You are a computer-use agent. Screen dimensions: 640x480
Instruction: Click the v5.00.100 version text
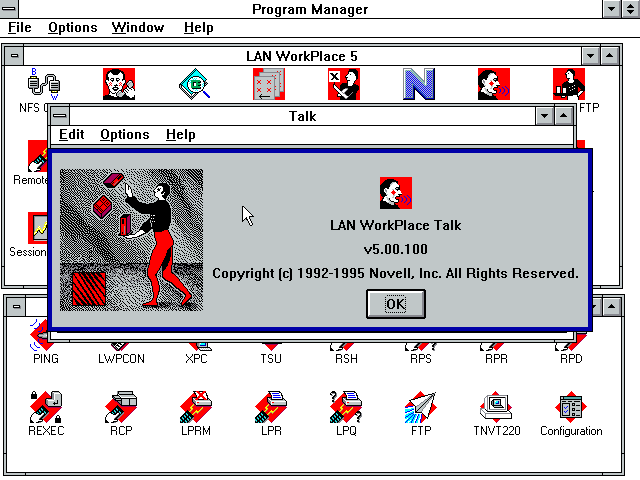396,249
